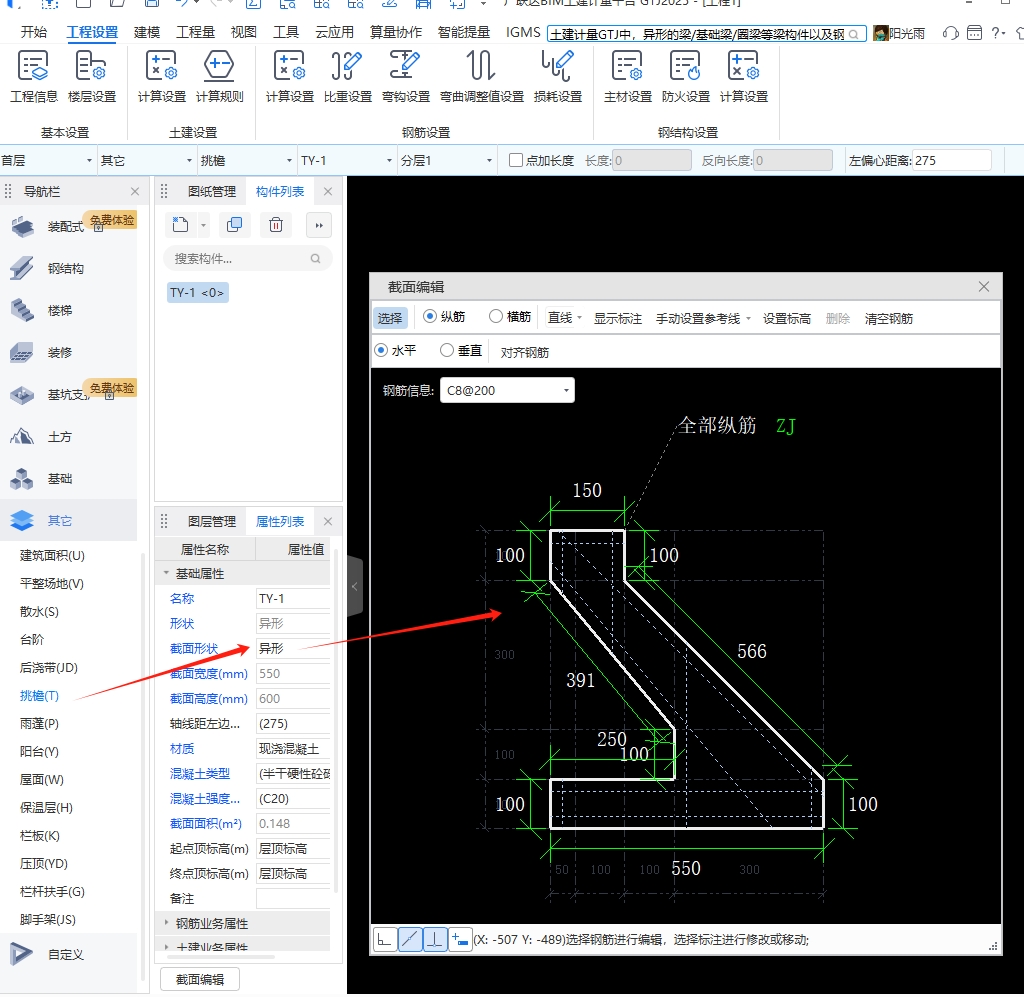Click 选择 button in 截面编辑
This screenshot has height=997, width=1024.
click(390, 318)
